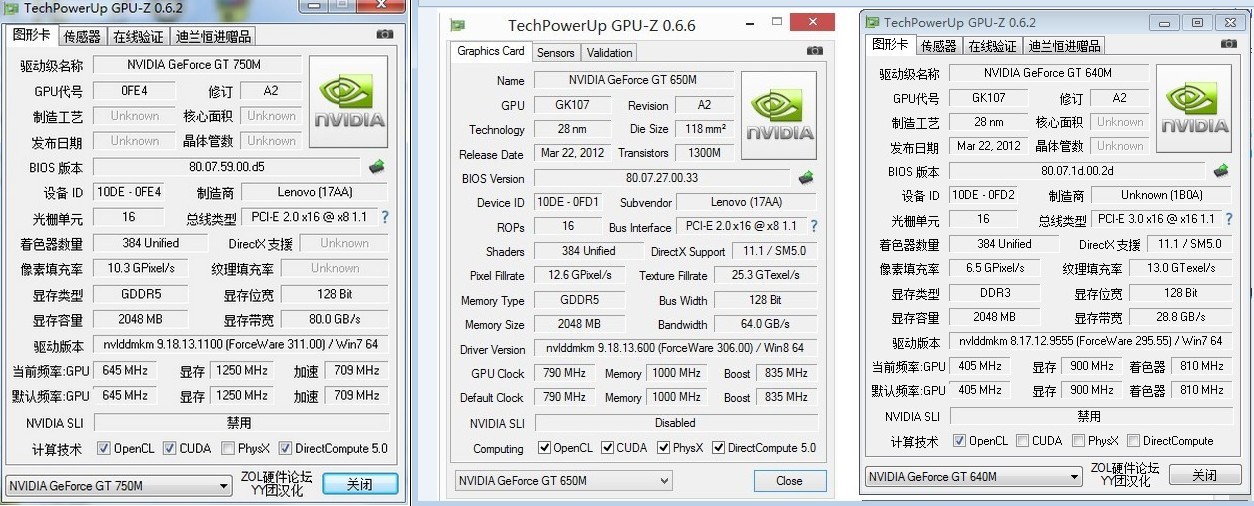Click GPU-Z title bar icon in GT 650M window
The image size is (1254, 506).
458,25
